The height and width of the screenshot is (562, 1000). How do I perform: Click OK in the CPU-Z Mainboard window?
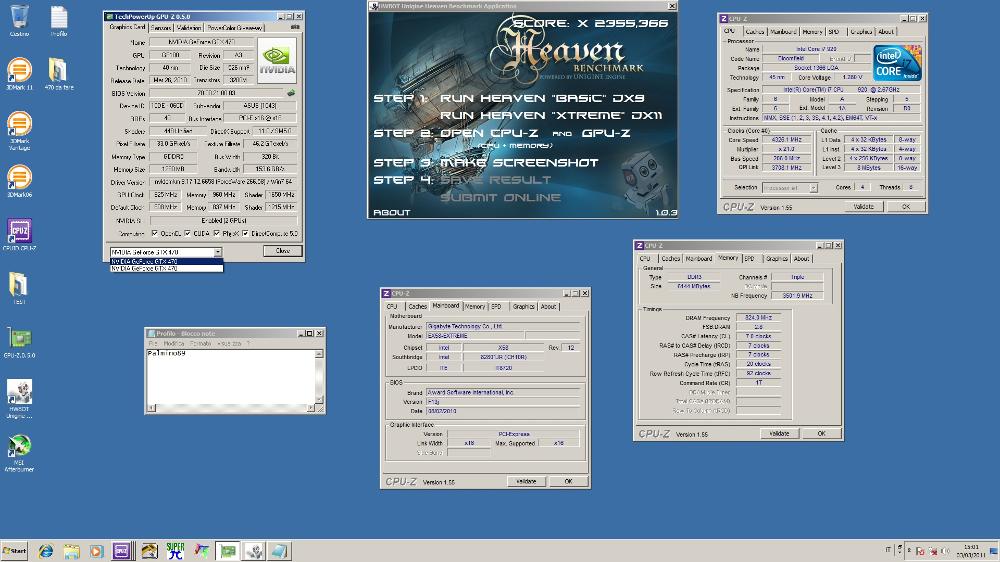(568, 481)
